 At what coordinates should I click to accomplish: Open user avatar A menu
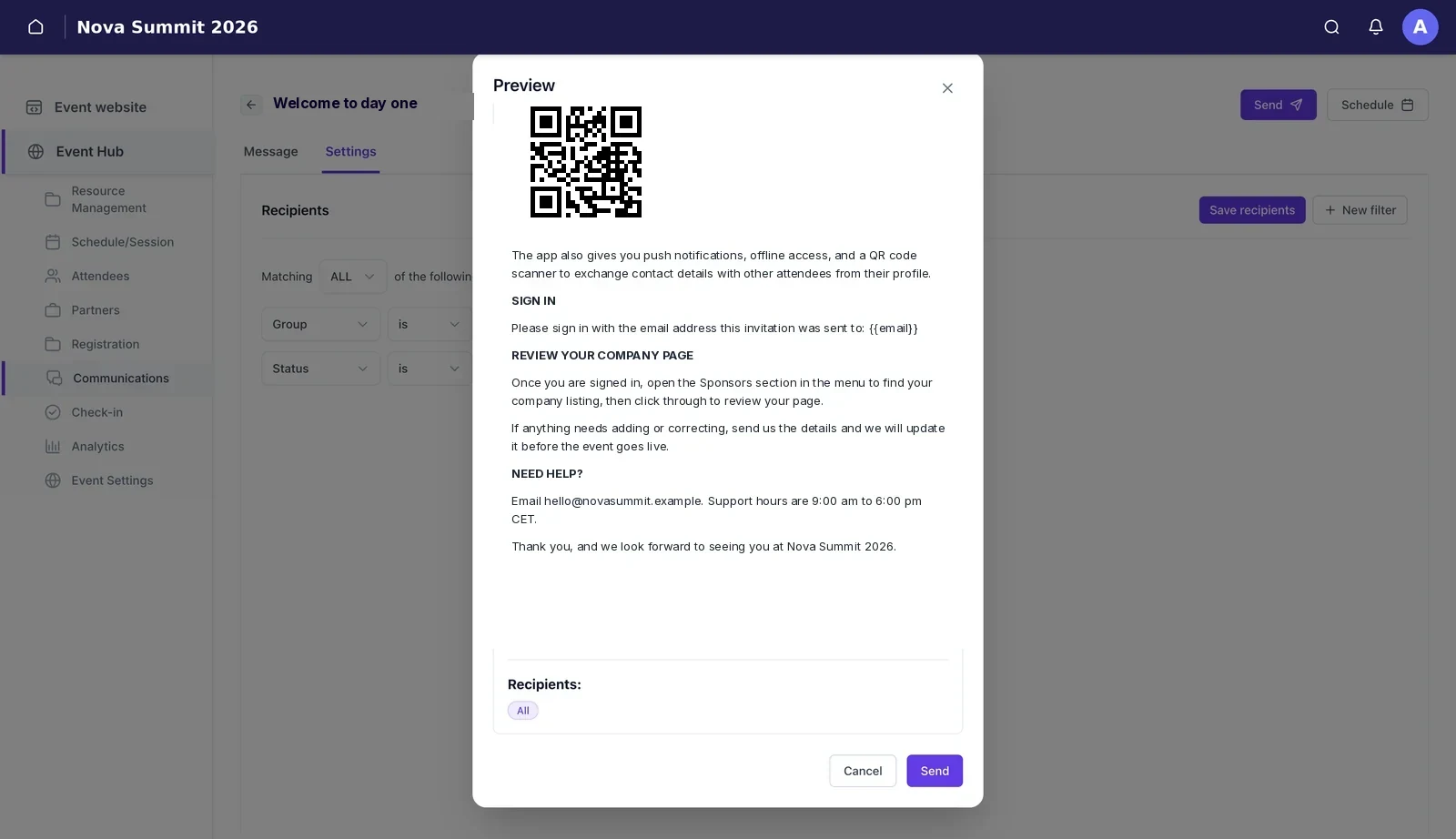(1420, 27)
